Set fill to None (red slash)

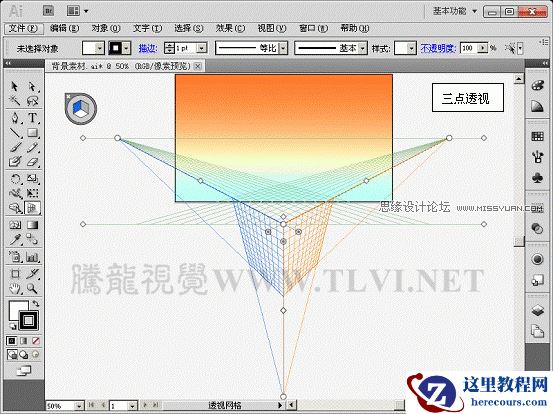tap(36, 341)
